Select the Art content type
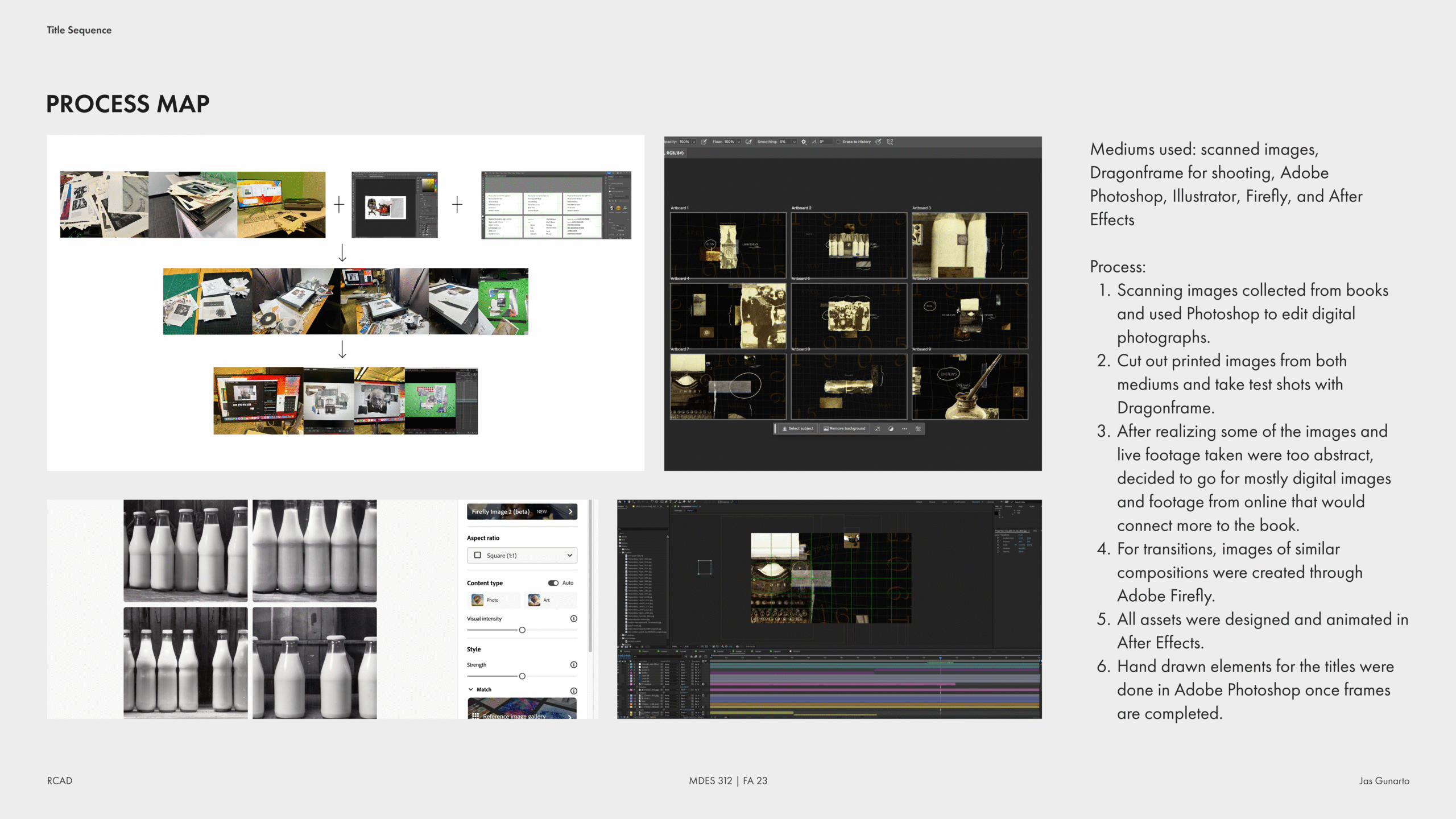1456x819 pixels. [550, 600]
